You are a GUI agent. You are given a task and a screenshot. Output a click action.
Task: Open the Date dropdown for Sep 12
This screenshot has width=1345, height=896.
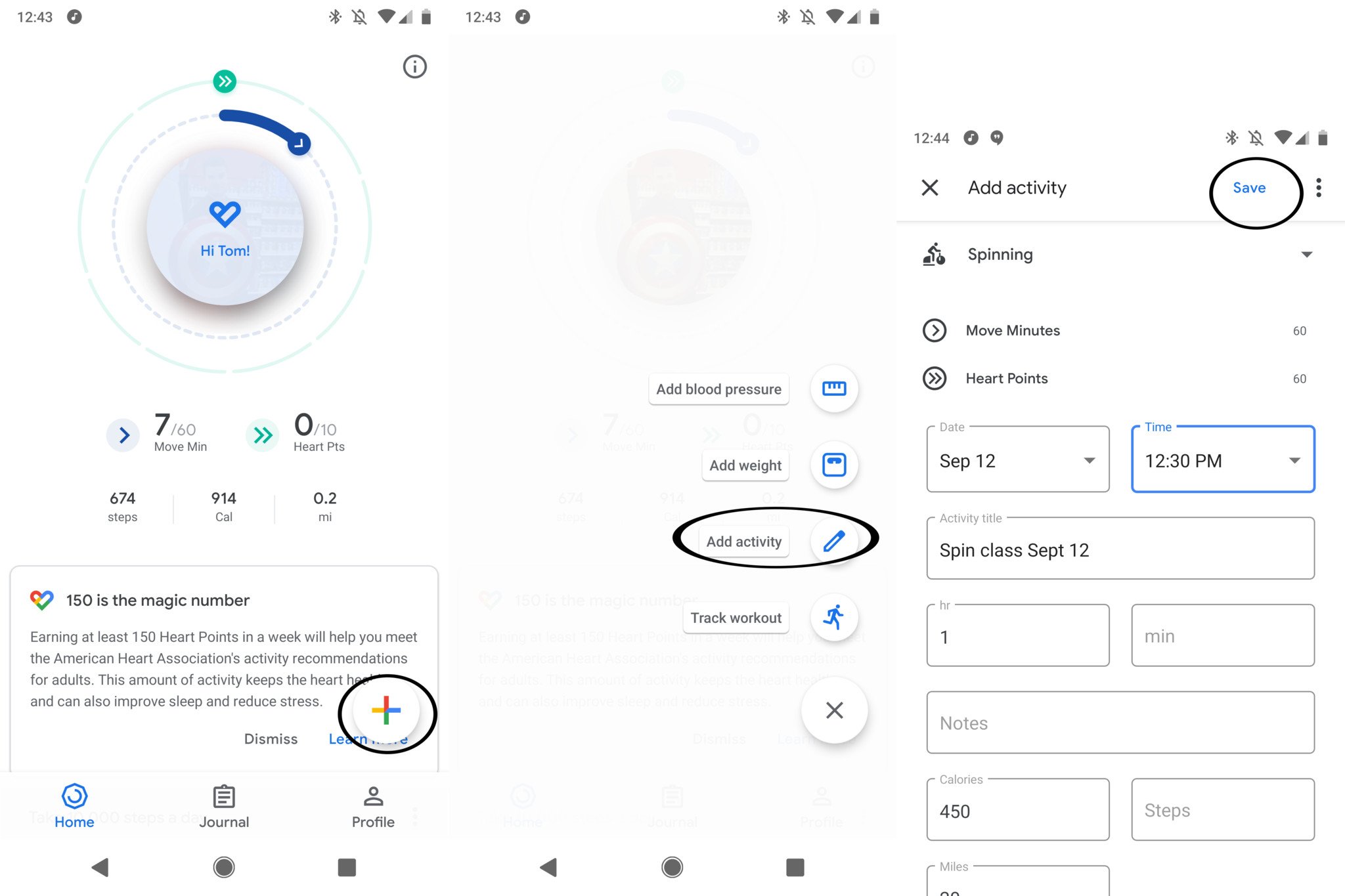1019,462
